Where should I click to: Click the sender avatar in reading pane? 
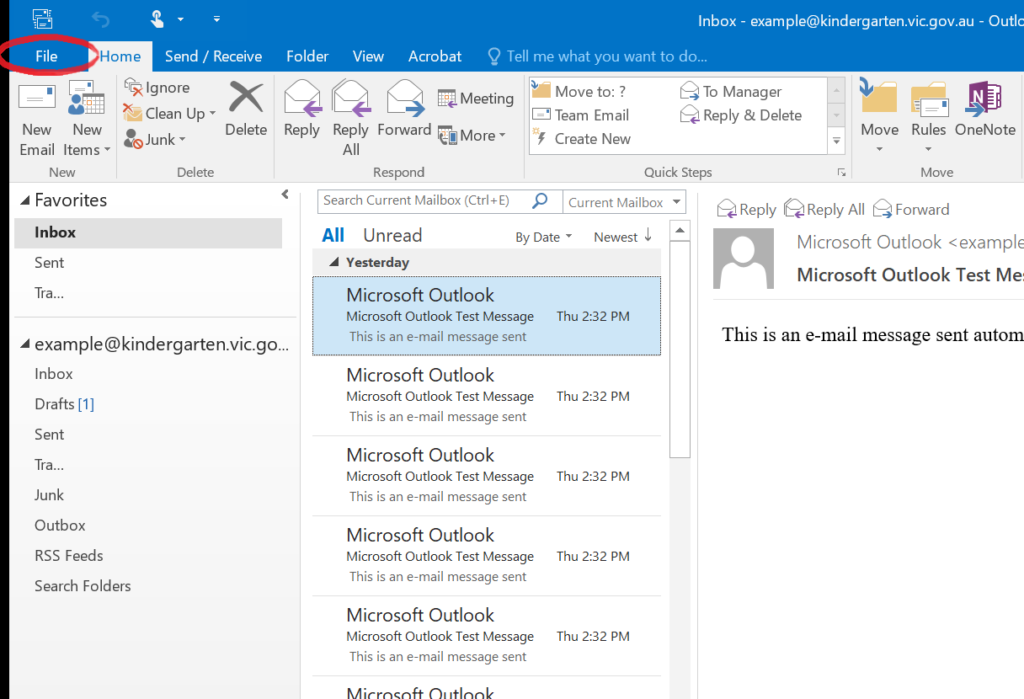[743, 258]
